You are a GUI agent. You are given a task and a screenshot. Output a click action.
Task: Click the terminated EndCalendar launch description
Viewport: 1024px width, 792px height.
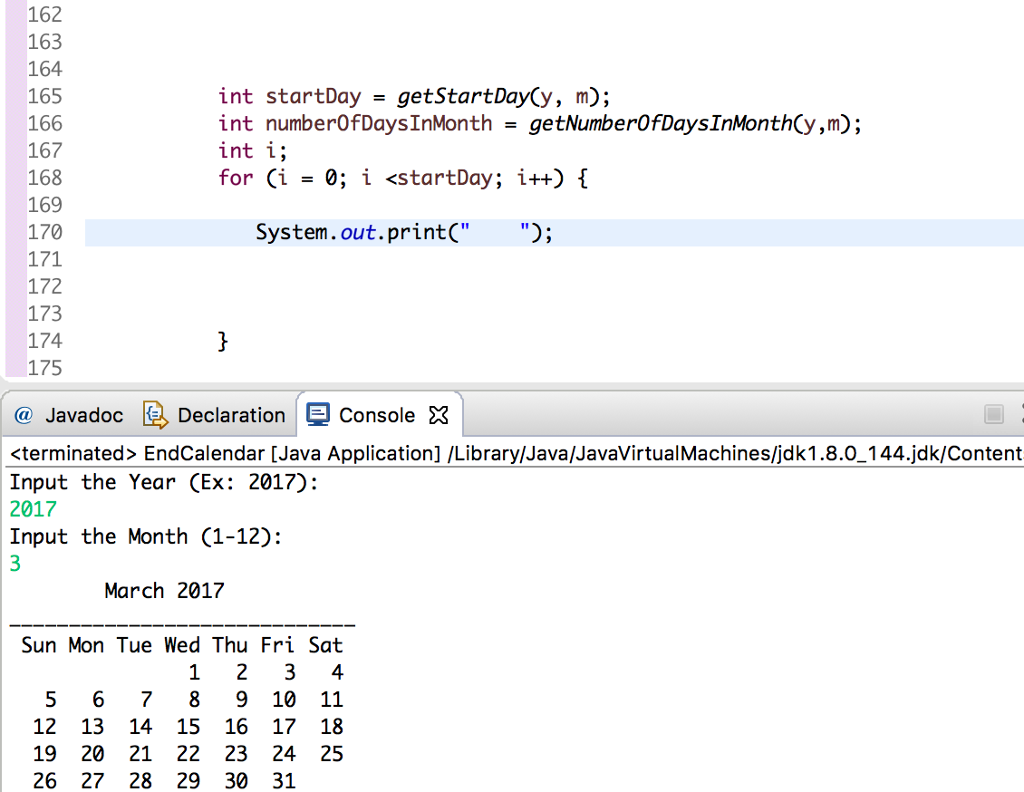tap(516, 453)
